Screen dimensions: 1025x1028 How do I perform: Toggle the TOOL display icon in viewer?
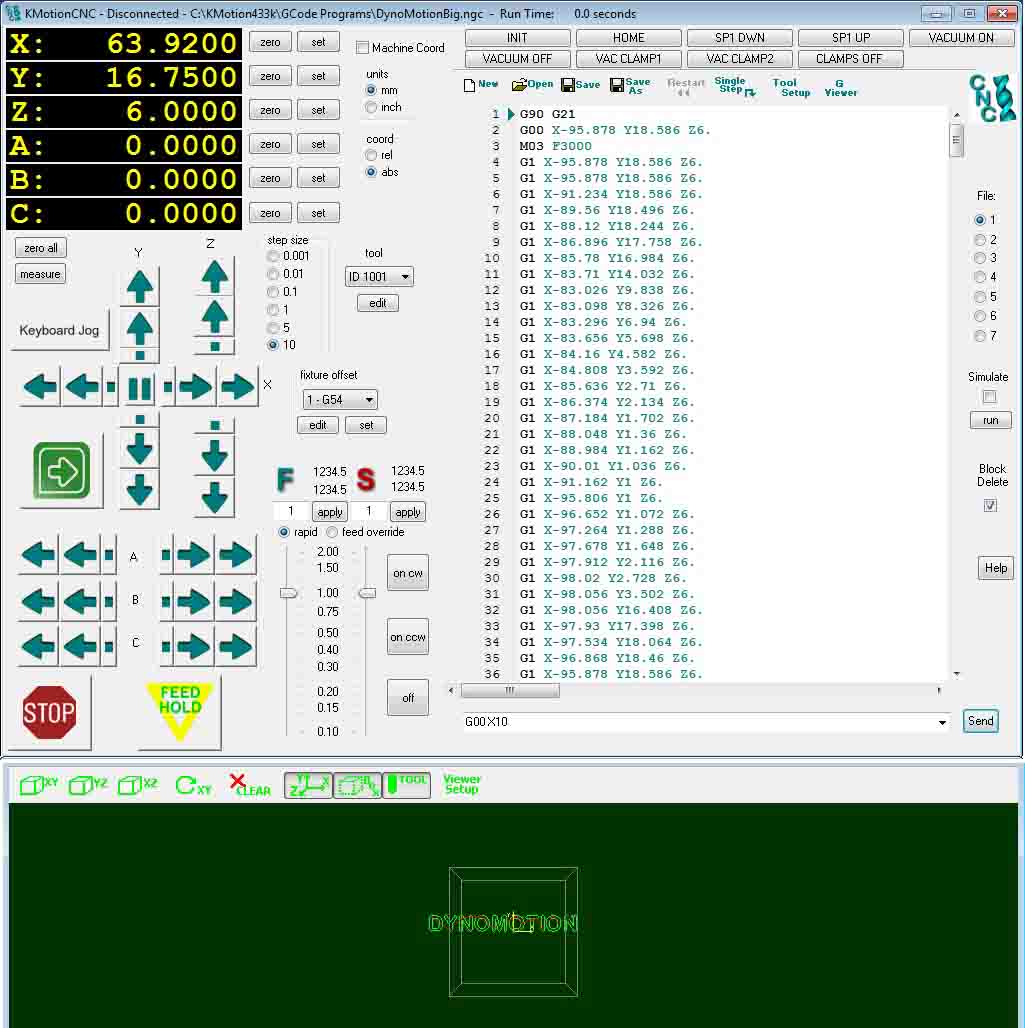tap(407, 785)
